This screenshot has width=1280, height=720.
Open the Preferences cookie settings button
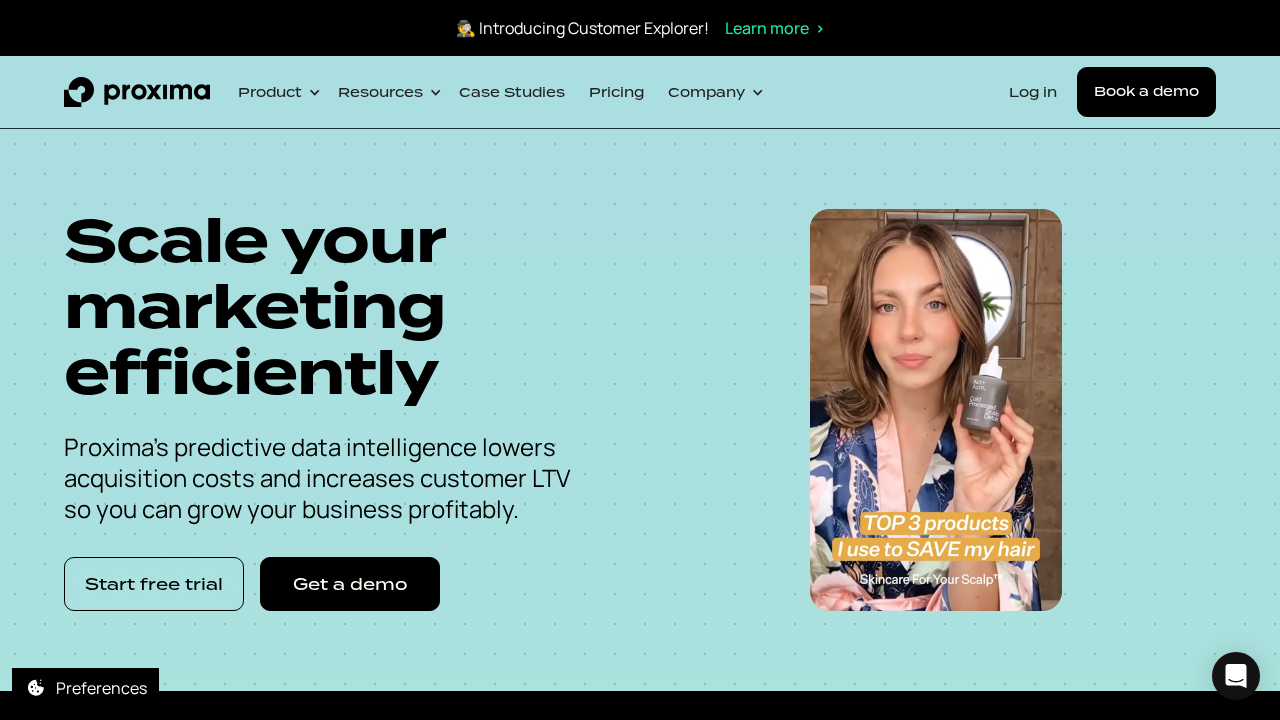tap(85, 688)
